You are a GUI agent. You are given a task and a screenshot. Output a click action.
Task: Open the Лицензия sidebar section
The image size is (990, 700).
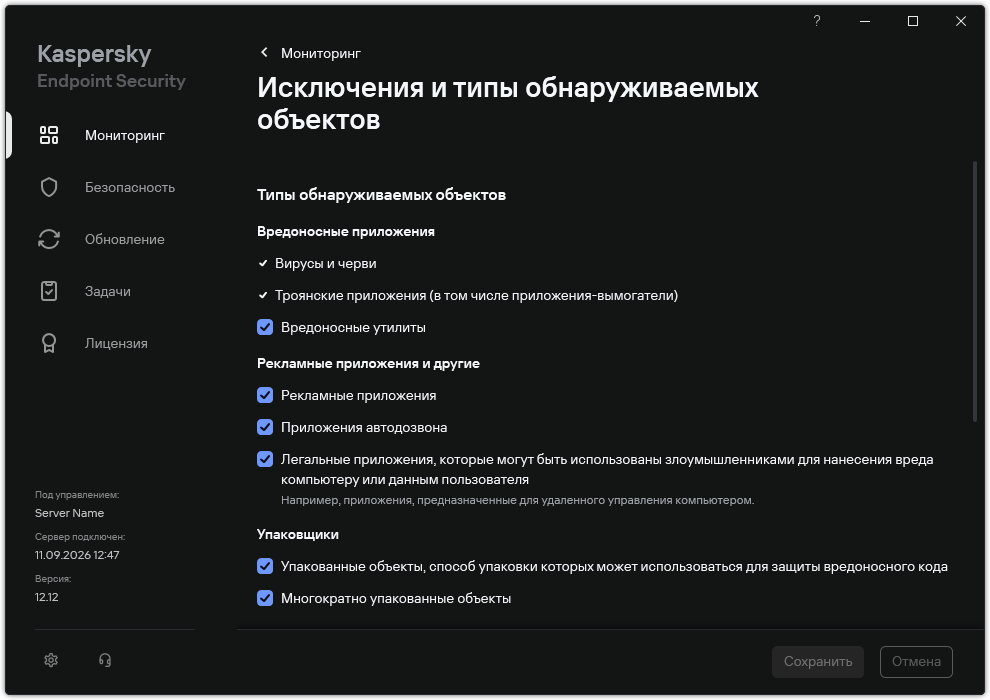(116, 343)
